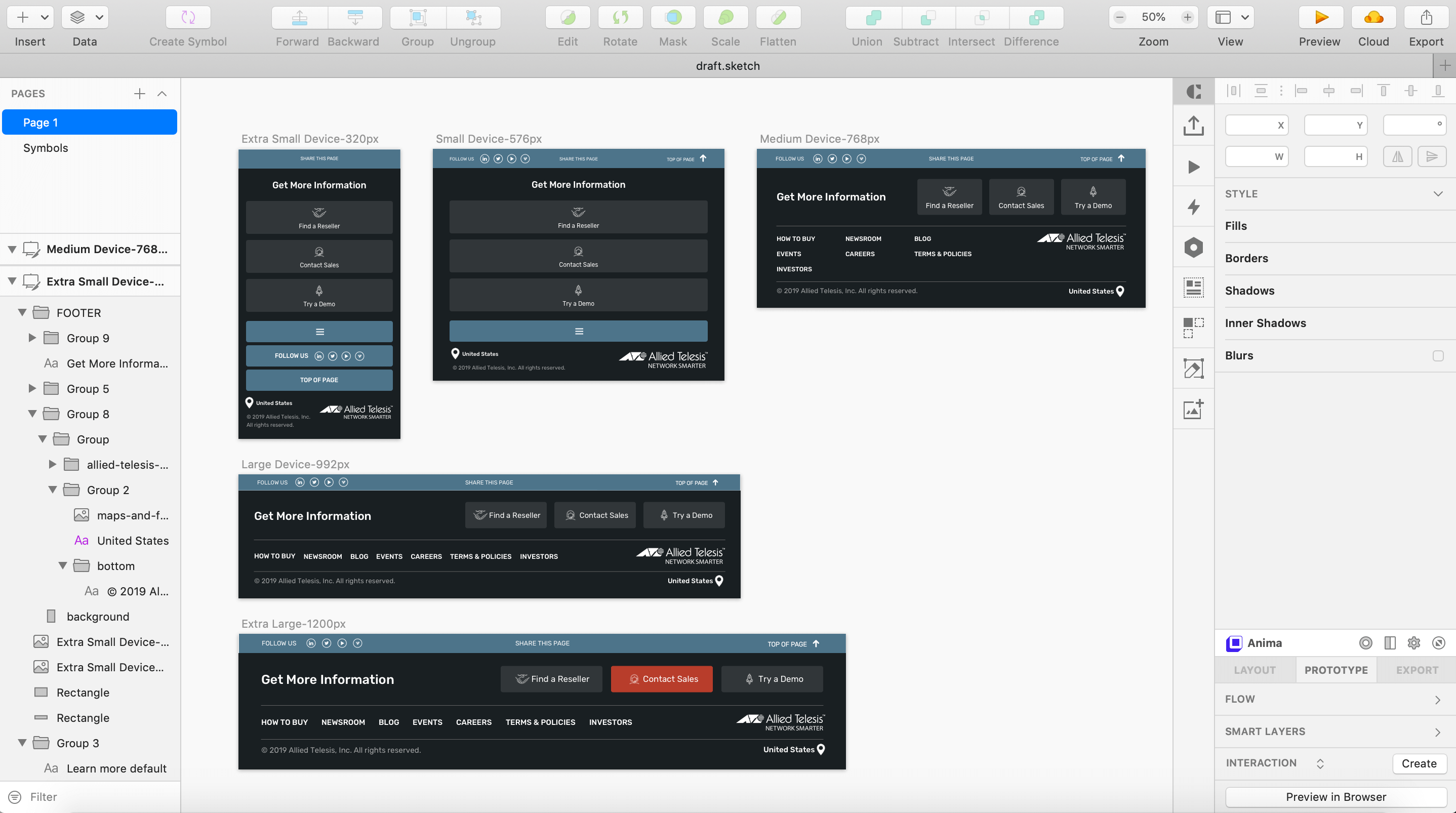Image resolution: width=1456 pixels, height=813 pixels.
Task: Enable the Blurs checkbox
Action: pyautogui.click(x=1437, y=355)
